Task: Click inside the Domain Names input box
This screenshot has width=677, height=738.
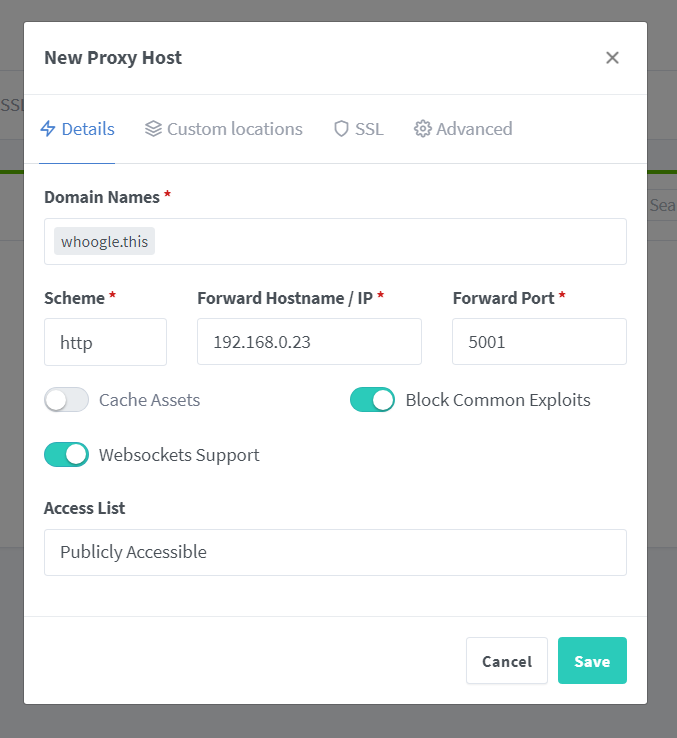Action: point(390,242)
